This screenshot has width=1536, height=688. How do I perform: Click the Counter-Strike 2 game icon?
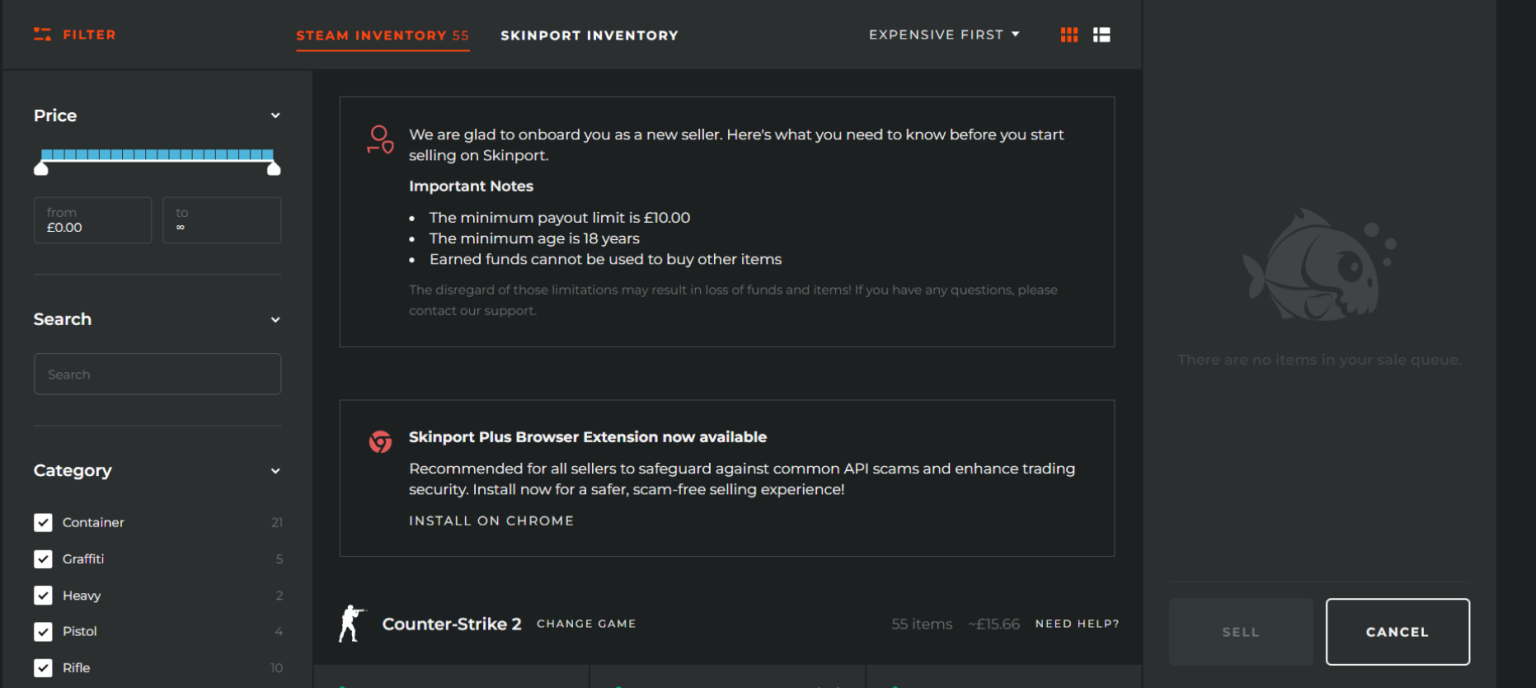pos(351,622)
